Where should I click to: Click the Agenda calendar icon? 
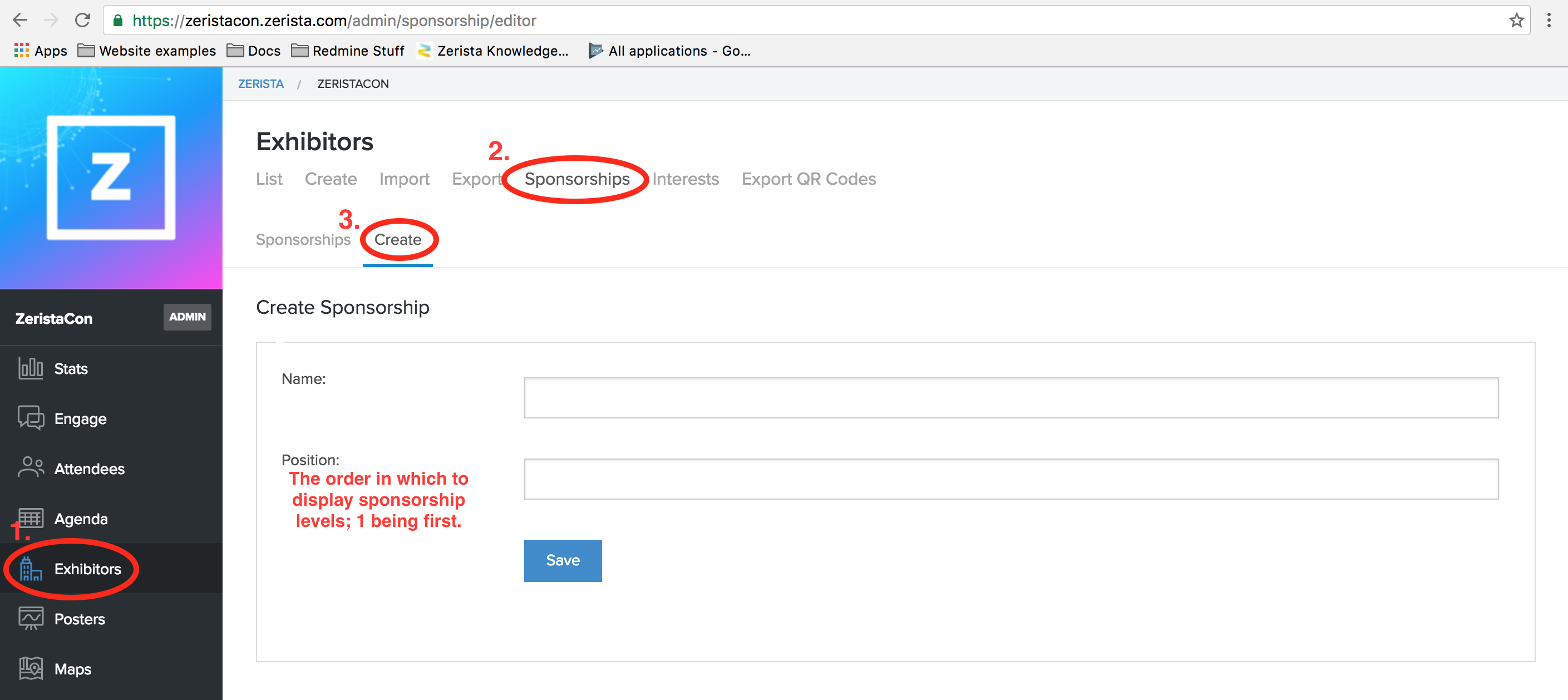[31, 518]
